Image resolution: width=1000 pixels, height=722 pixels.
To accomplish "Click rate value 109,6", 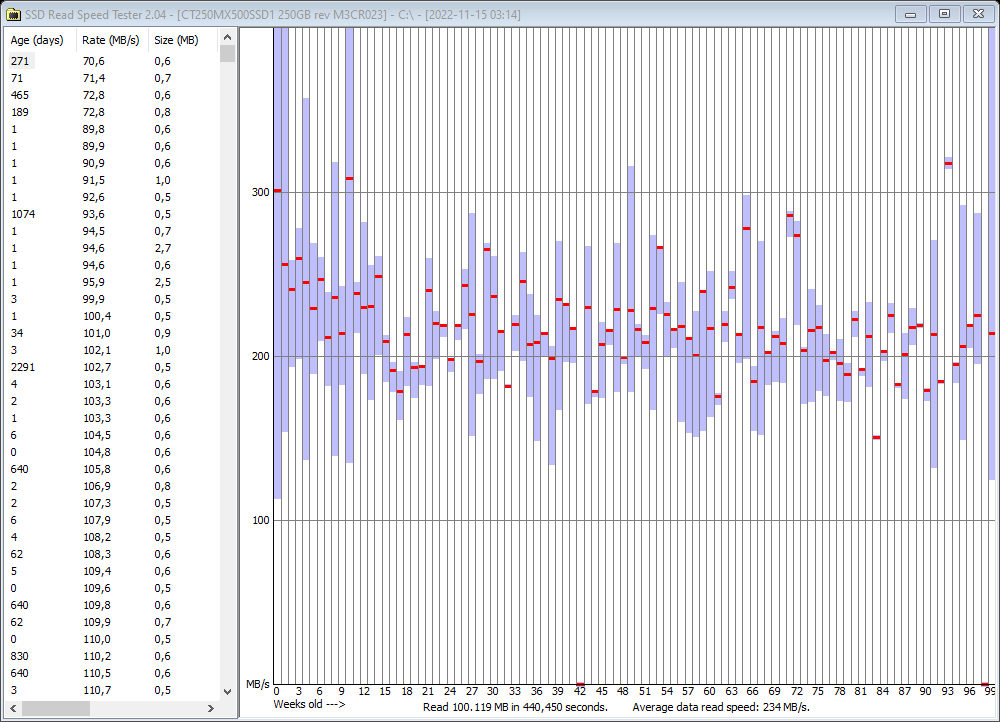I will tap(97, 588).
